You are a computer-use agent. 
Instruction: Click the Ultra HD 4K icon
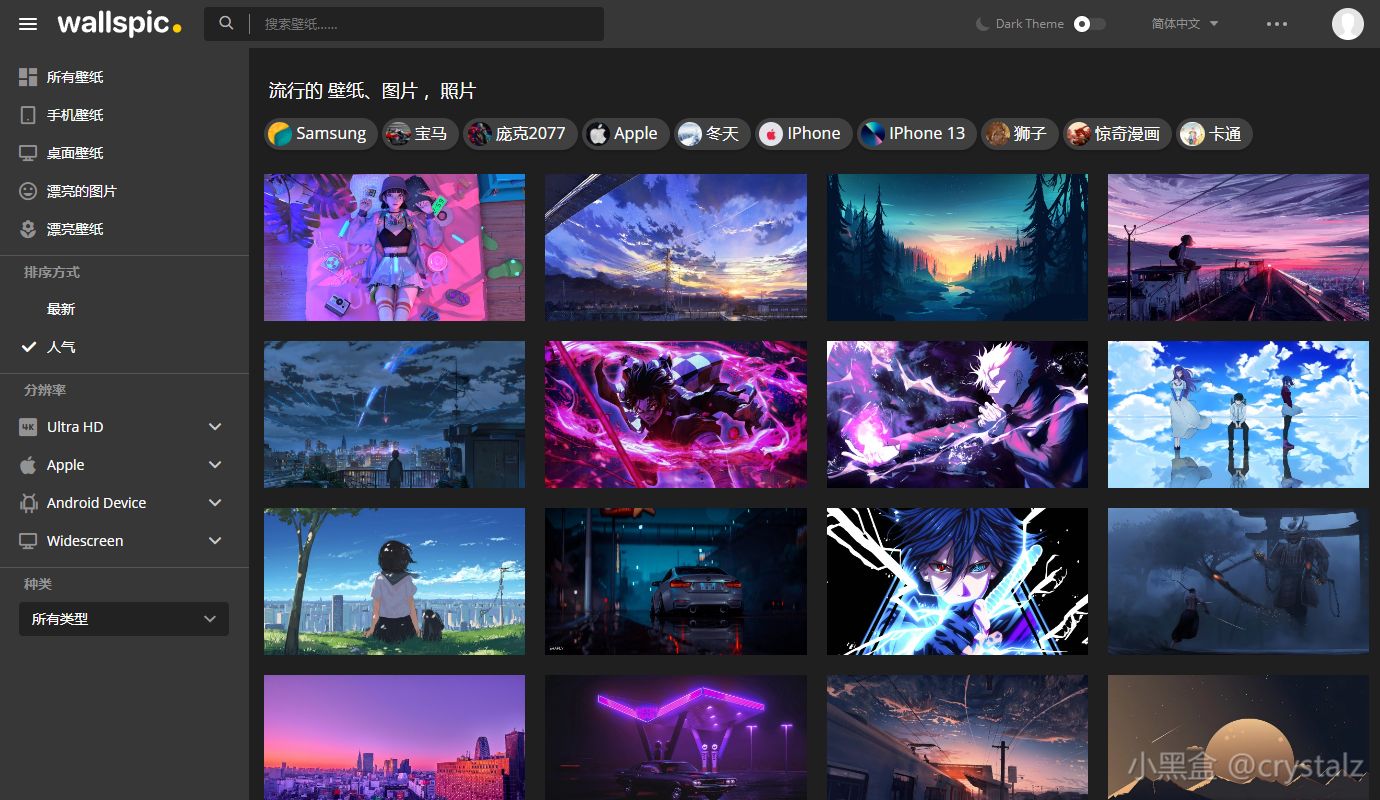click(x=28, y=427)
